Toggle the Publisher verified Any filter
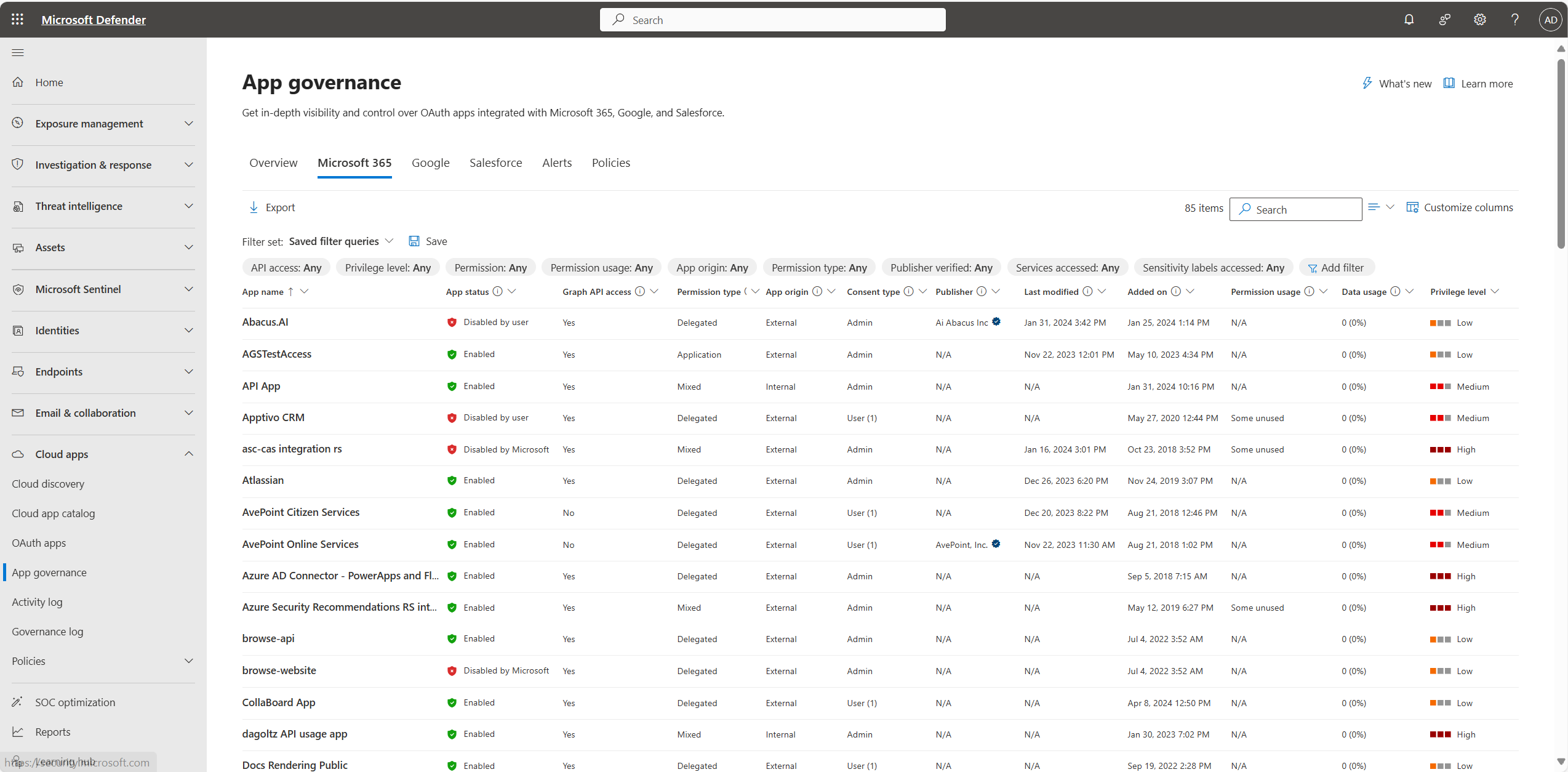1568x772 pixels. click(x=940, y=267)
